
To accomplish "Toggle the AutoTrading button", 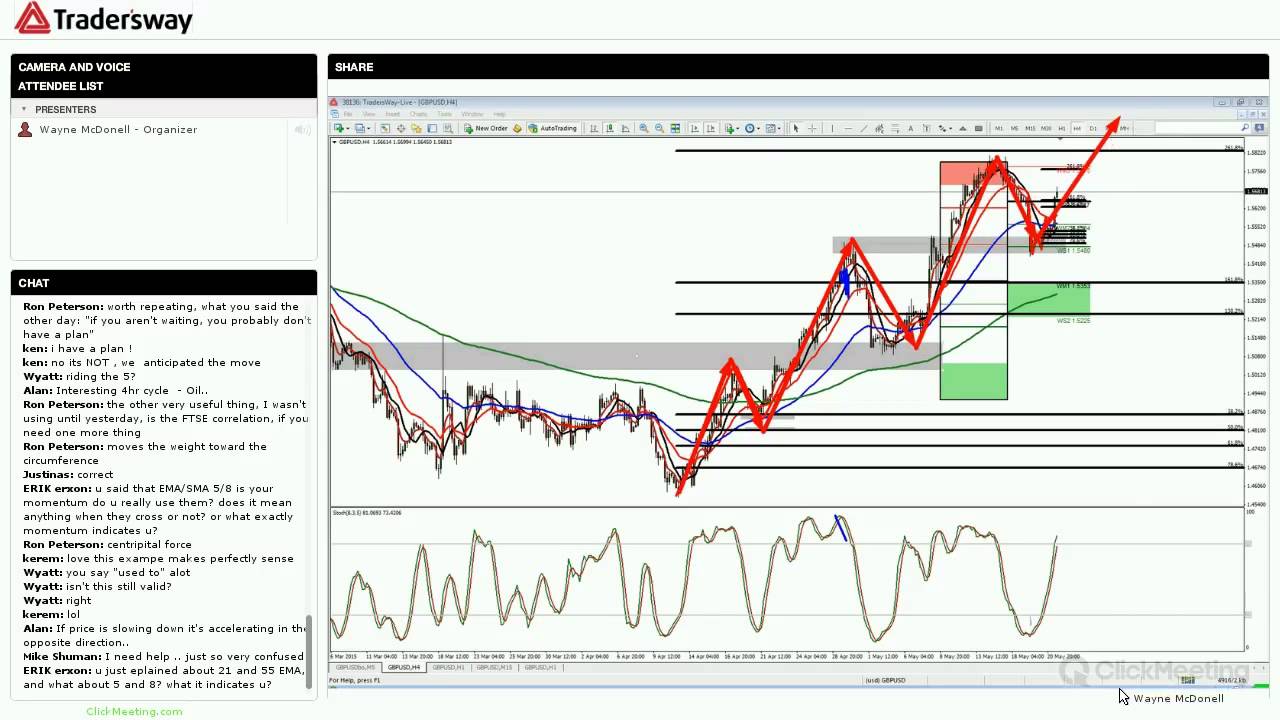I will click(x=553, y=128).
